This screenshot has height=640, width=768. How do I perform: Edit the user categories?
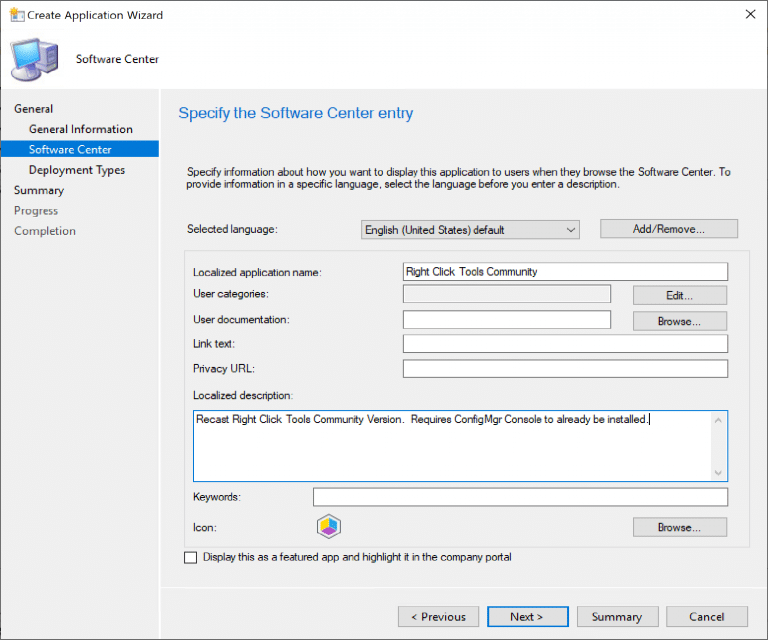pos(679,295)
